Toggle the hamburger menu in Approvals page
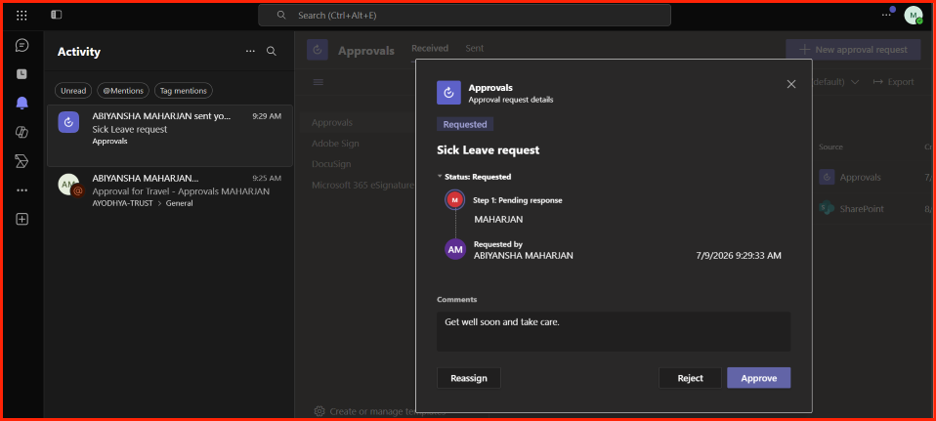Viewport: 936px width, 421px height. tap(318, 82)
